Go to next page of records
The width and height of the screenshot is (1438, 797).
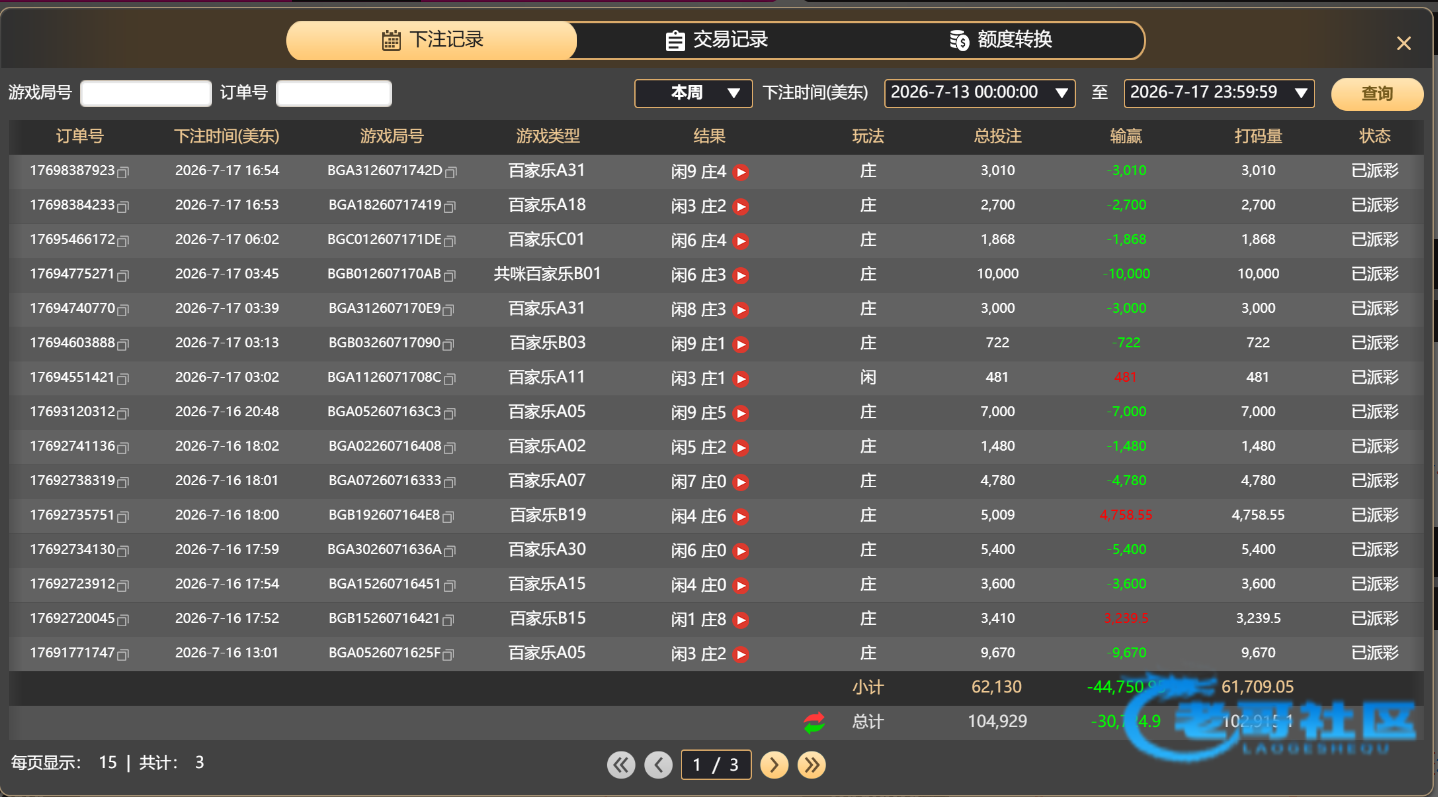tap(774, 765)
